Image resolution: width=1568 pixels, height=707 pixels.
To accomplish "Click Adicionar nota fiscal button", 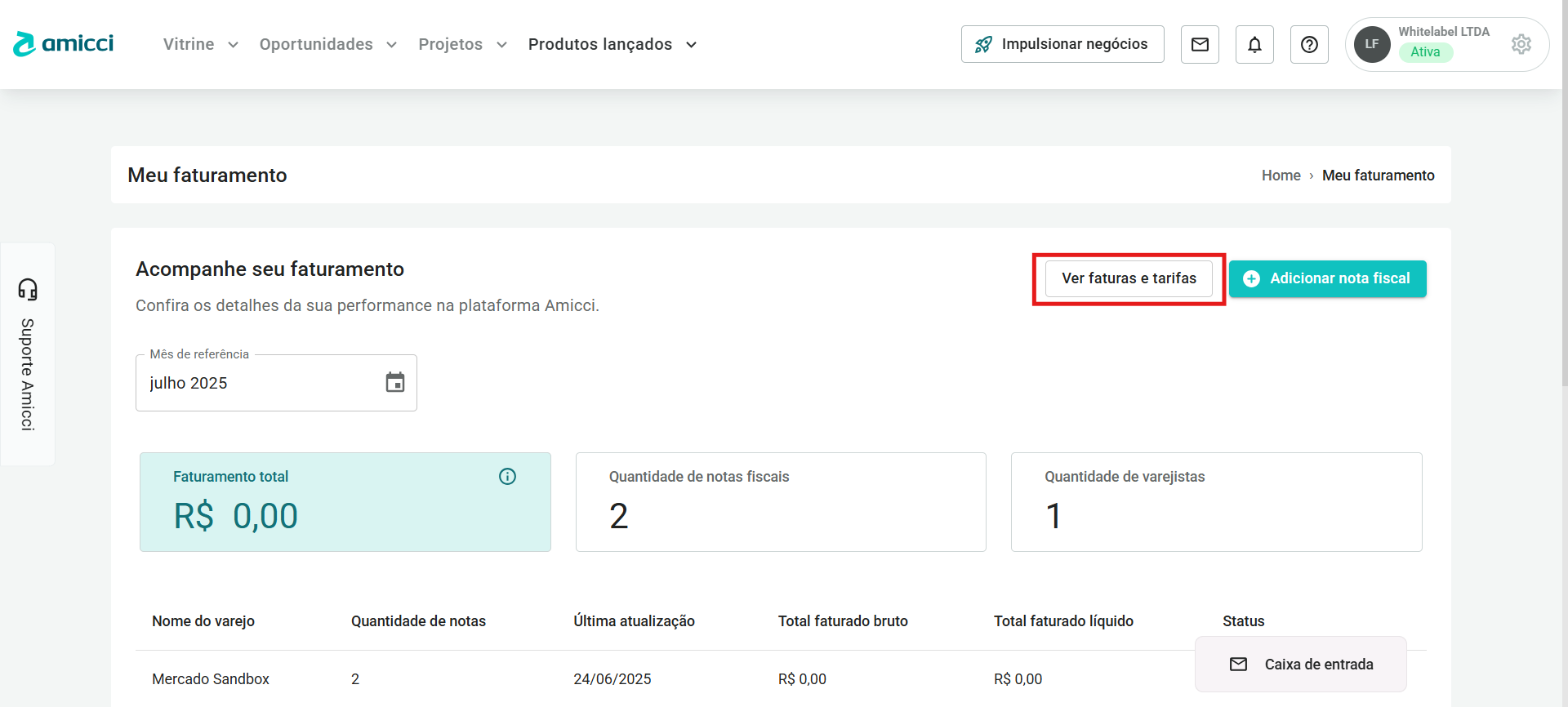I will [1327, 278].
